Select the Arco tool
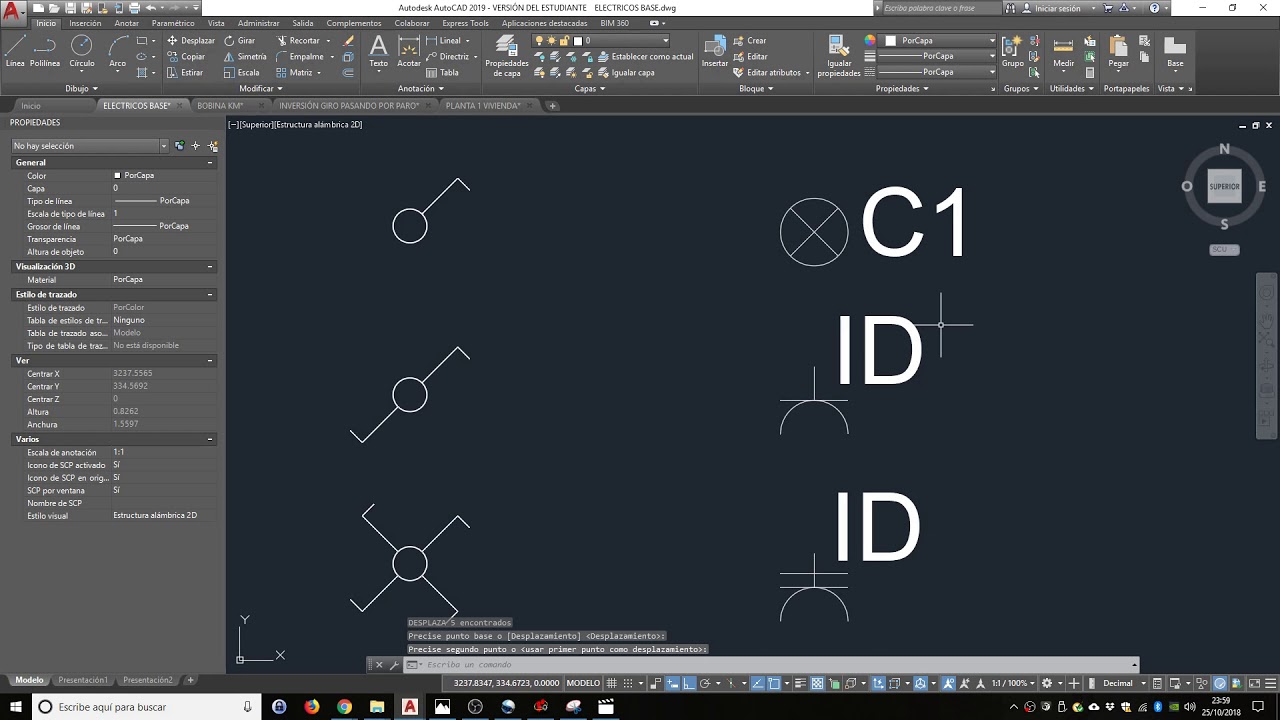Screen dimensions: 1280x720 coord(118,51)
